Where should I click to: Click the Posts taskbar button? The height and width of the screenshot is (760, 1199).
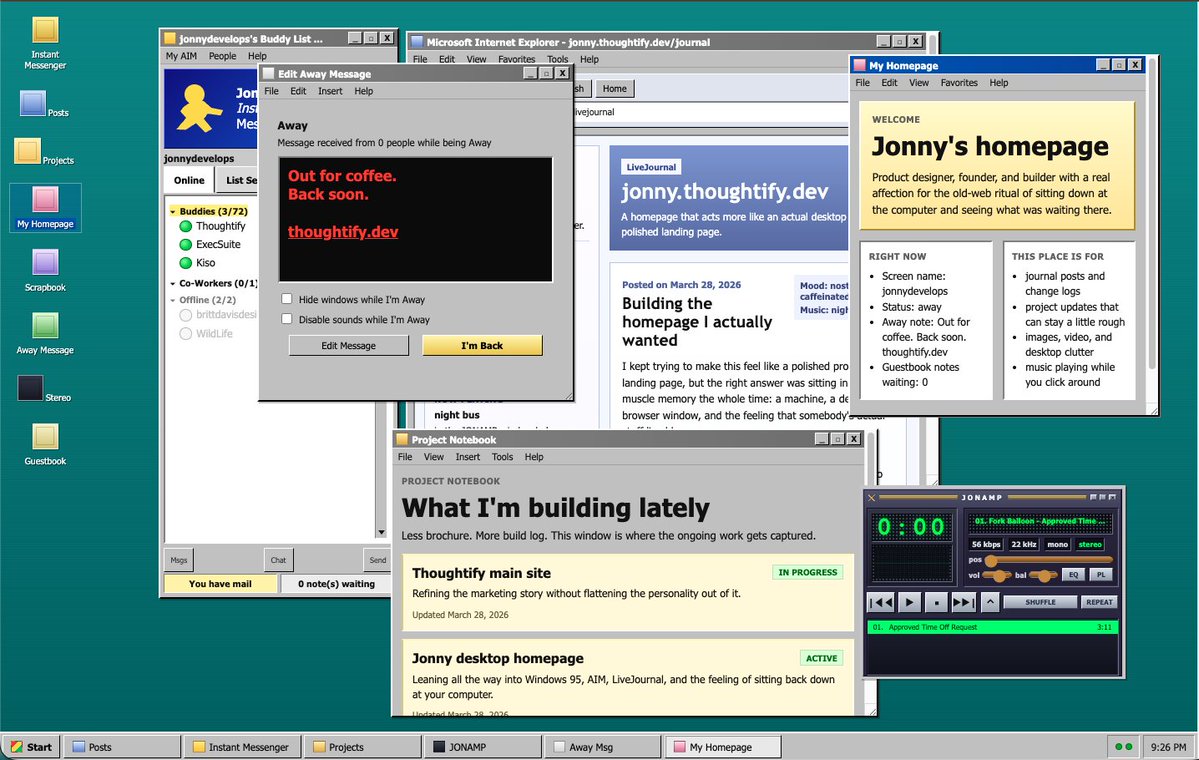(122, 747)
